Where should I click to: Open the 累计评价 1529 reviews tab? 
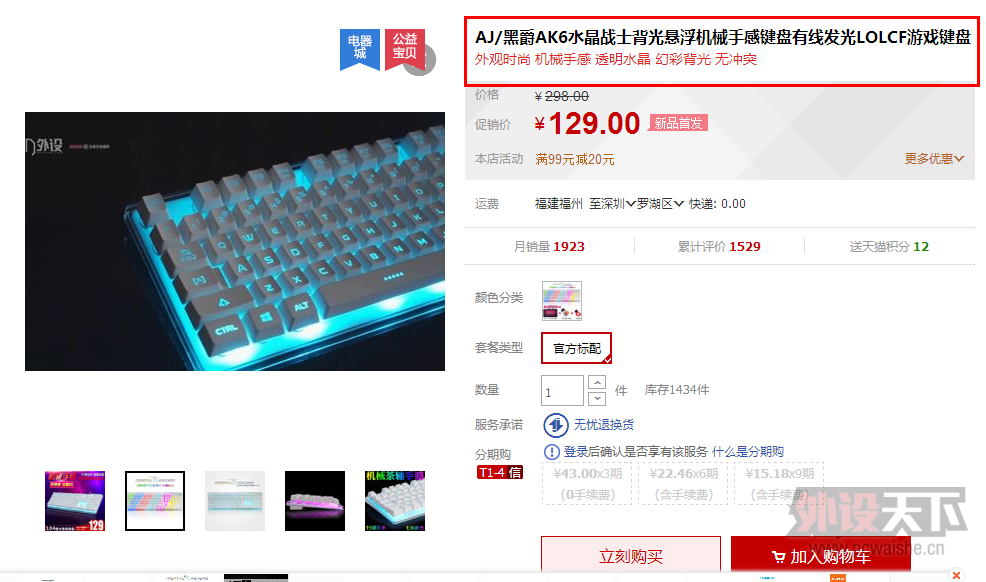tap(719, 246)
